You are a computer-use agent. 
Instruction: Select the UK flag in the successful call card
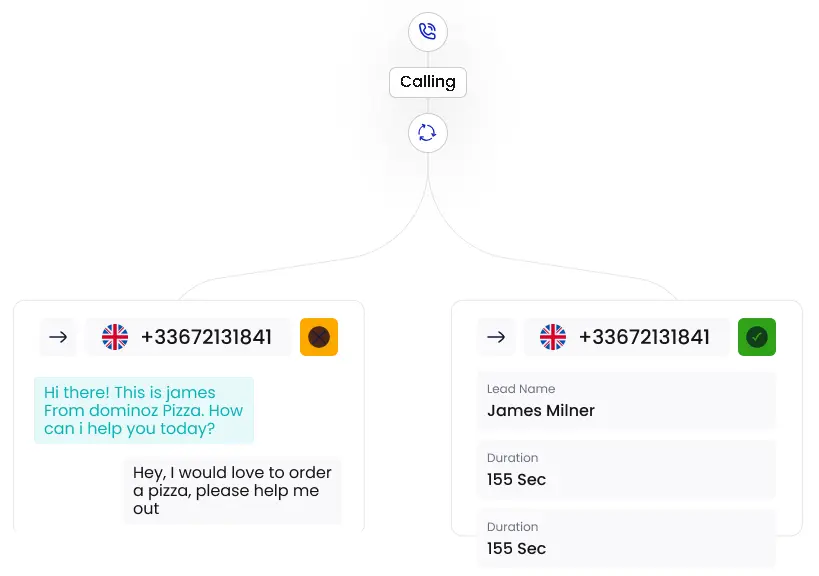553,337
